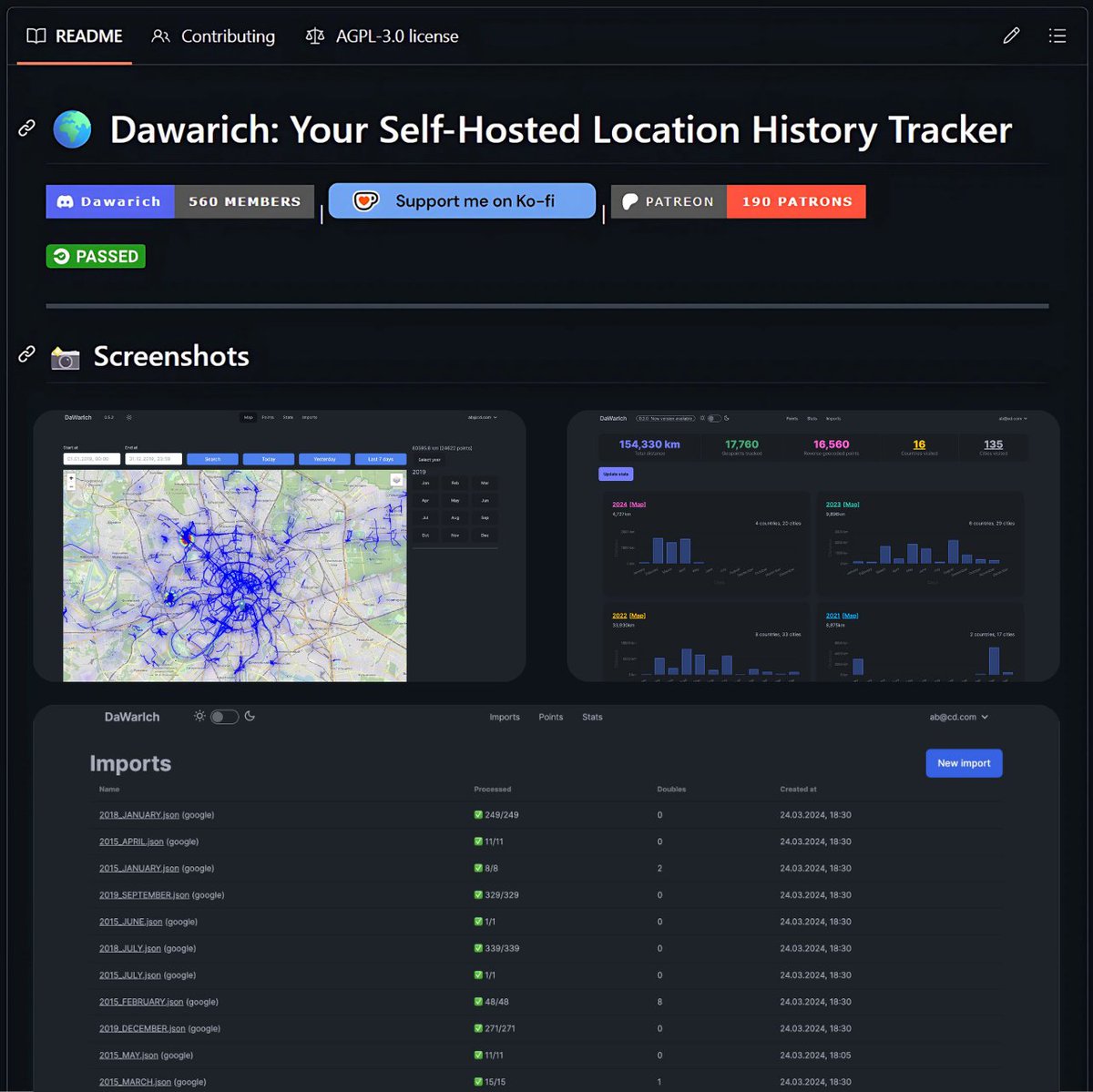
Task: Open the 2018_JANUARY.json import link
Action: 138,814
